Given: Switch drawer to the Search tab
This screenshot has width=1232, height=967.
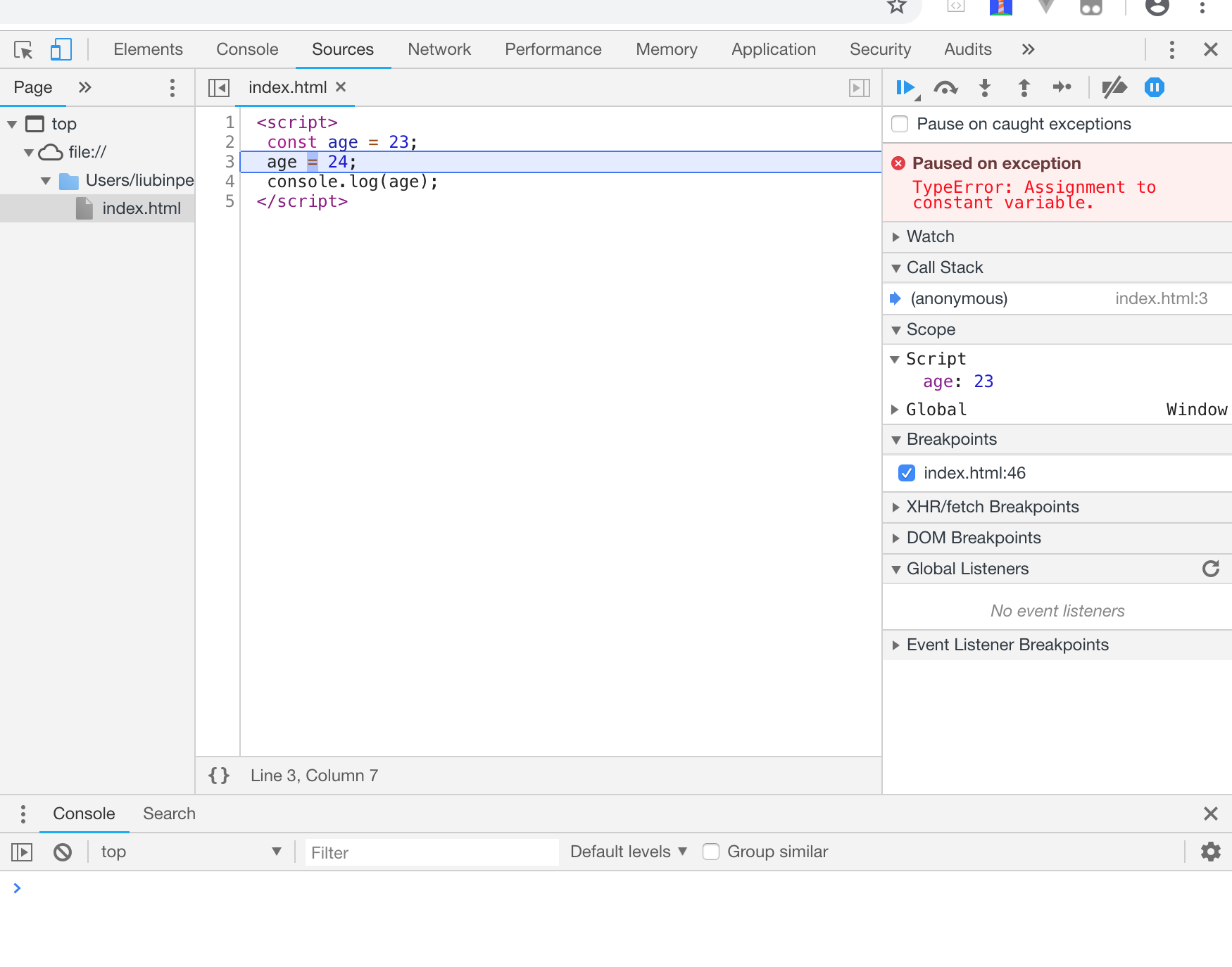Looking at the screenshot, I should coord(169,814).
